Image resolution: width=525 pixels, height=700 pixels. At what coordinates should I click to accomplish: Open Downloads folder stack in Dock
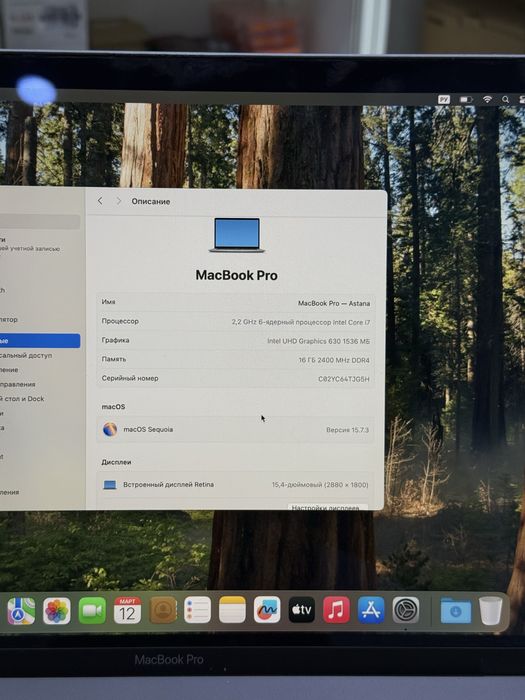pyautogui.click(x=456, y=610)
